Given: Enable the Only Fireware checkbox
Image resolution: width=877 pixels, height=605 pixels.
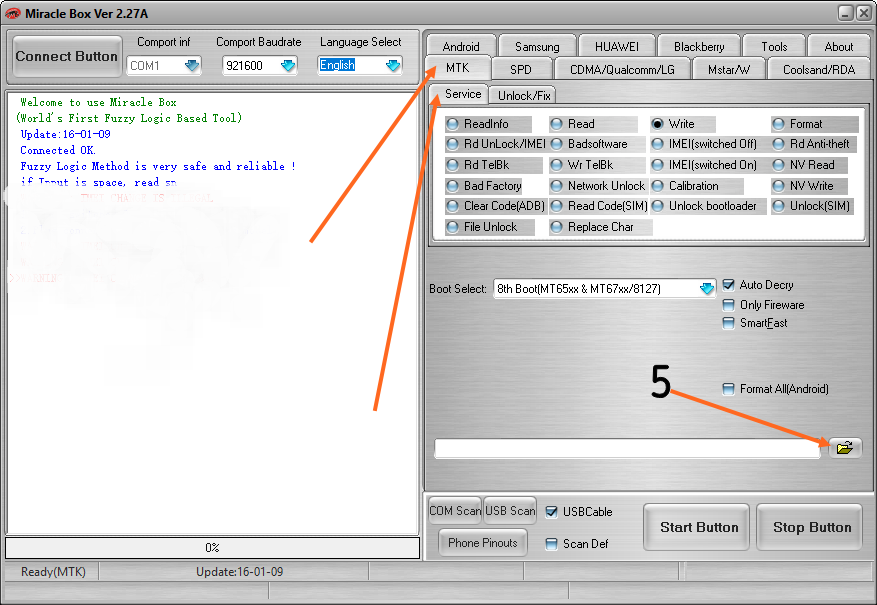Looking at the screenshot, I should (728, 305).
